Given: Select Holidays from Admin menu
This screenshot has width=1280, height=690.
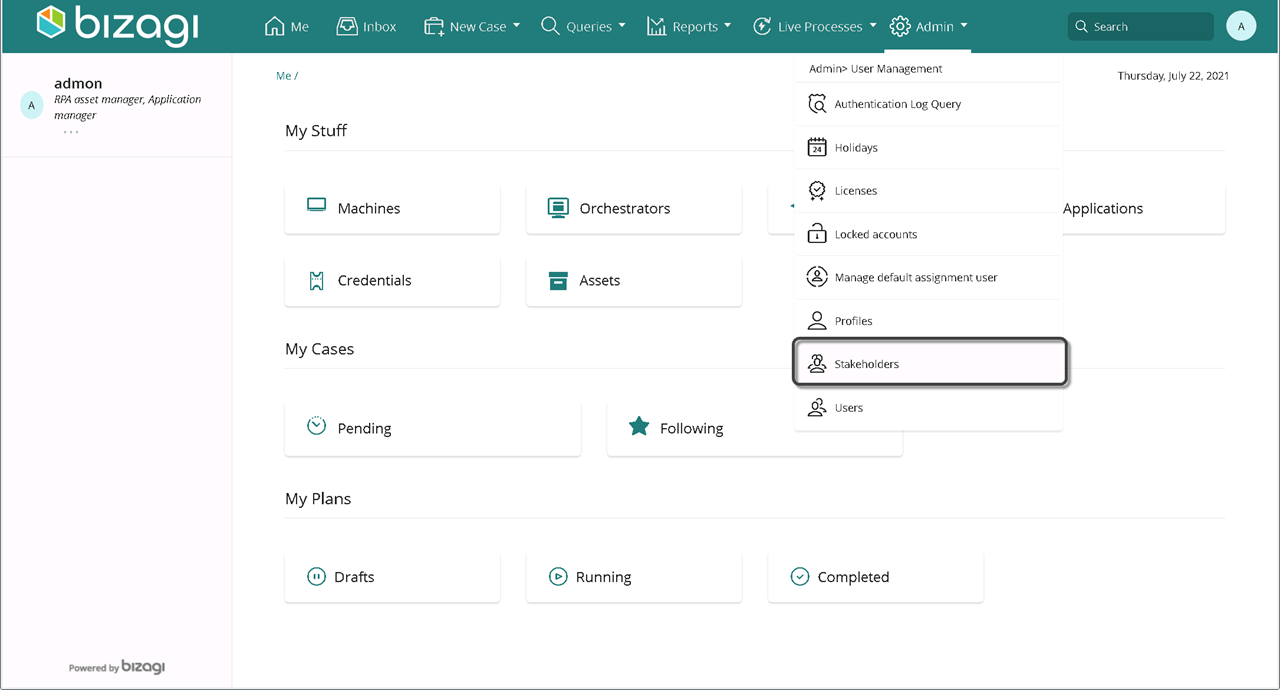Looking at the screenshot, I should point(928,147).
